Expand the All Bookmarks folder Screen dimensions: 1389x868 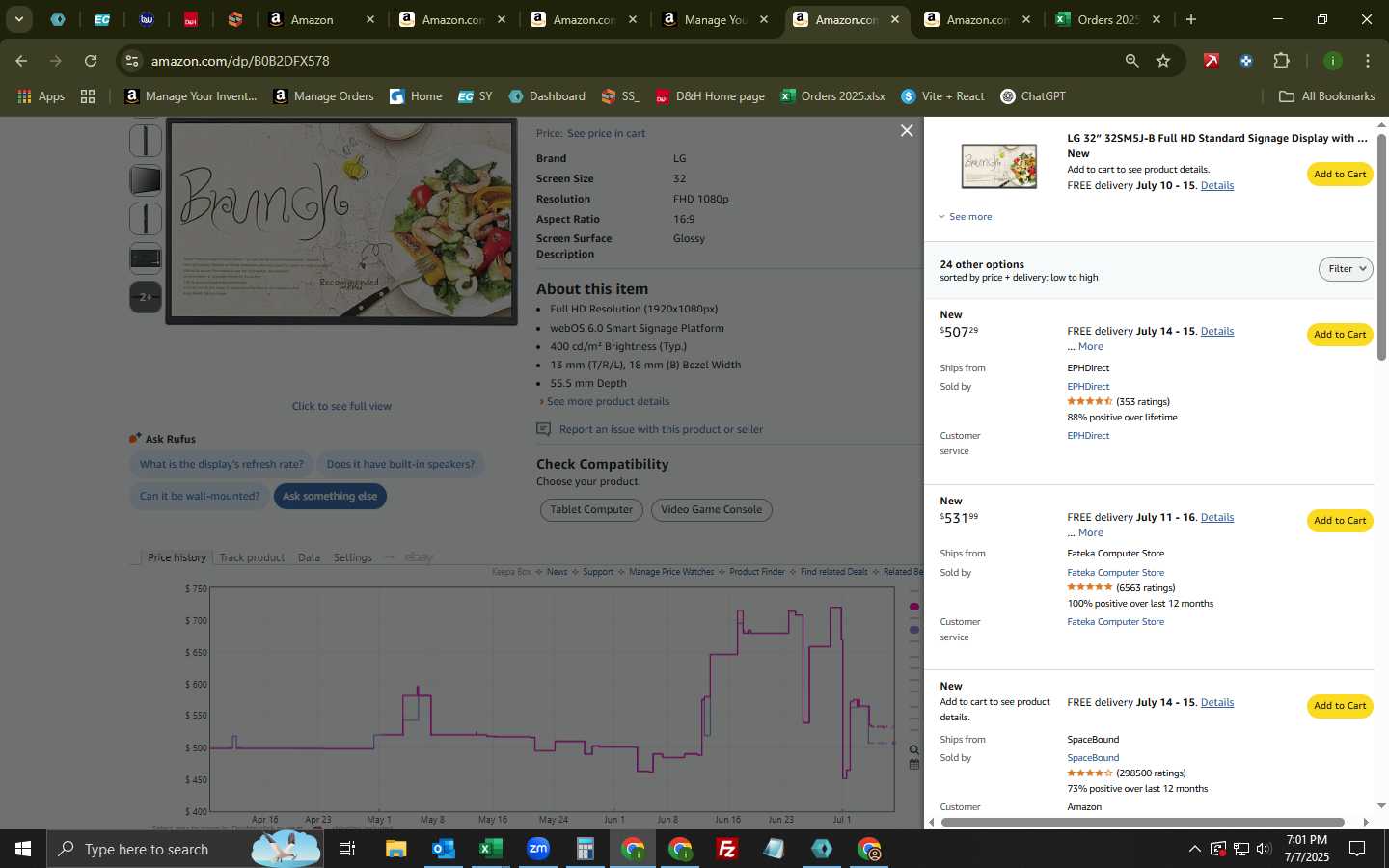pos(1326,96)
